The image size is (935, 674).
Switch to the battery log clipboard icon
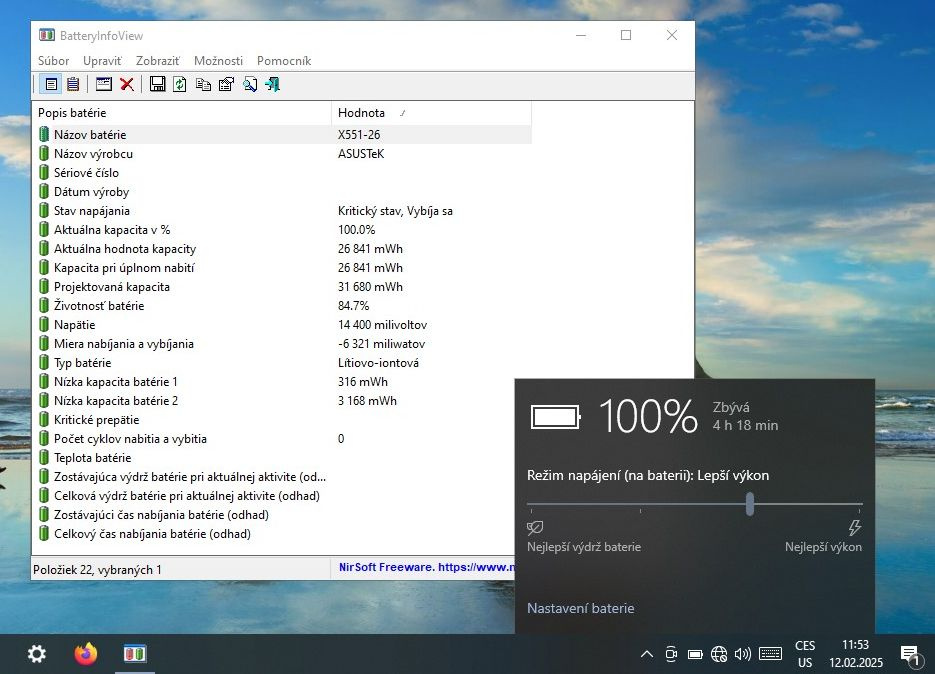point(72,84)
